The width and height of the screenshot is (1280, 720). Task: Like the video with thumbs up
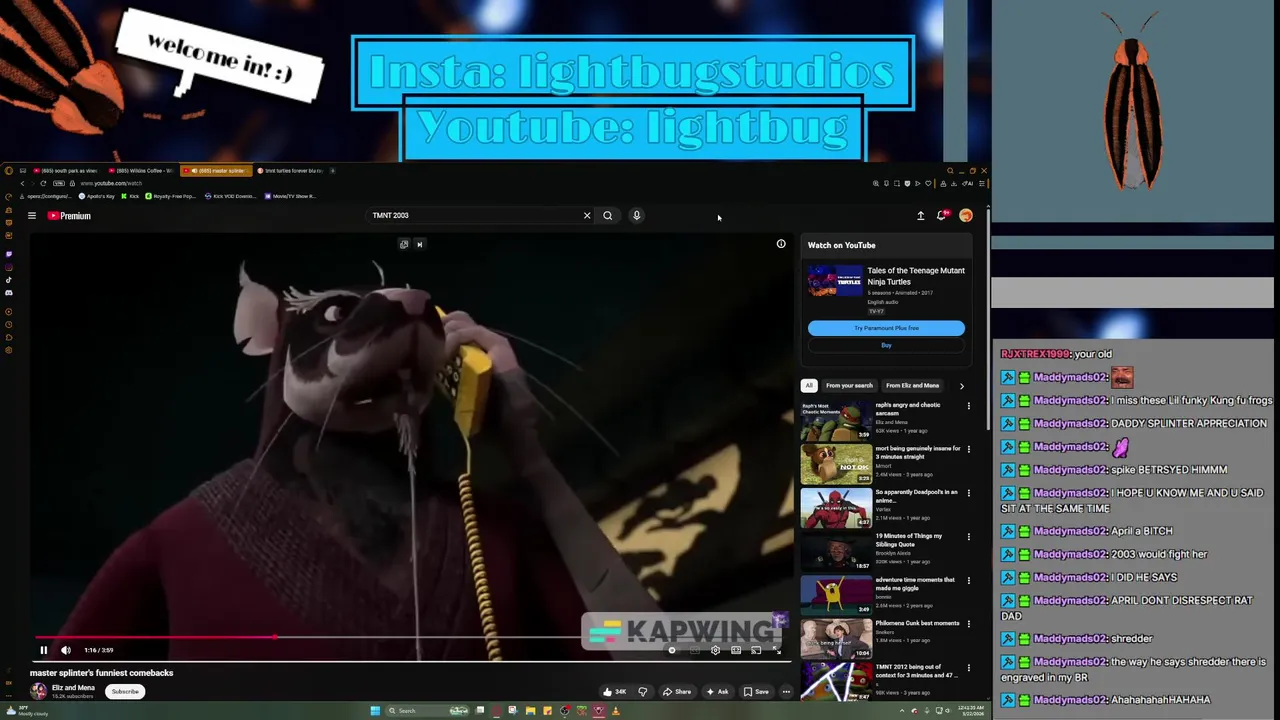614,691
